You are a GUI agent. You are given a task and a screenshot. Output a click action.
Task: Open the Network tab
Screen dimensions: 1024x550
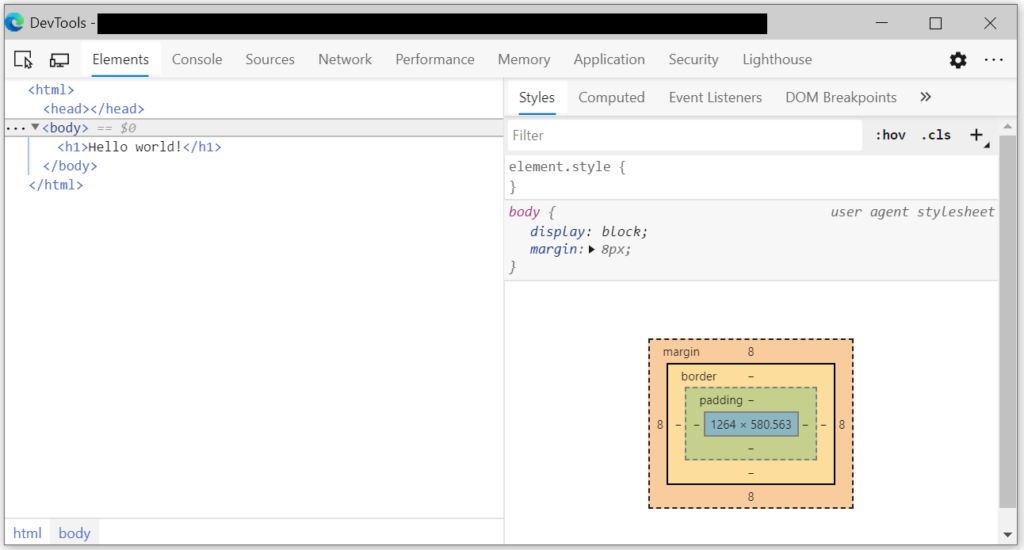tap(345, 60)
